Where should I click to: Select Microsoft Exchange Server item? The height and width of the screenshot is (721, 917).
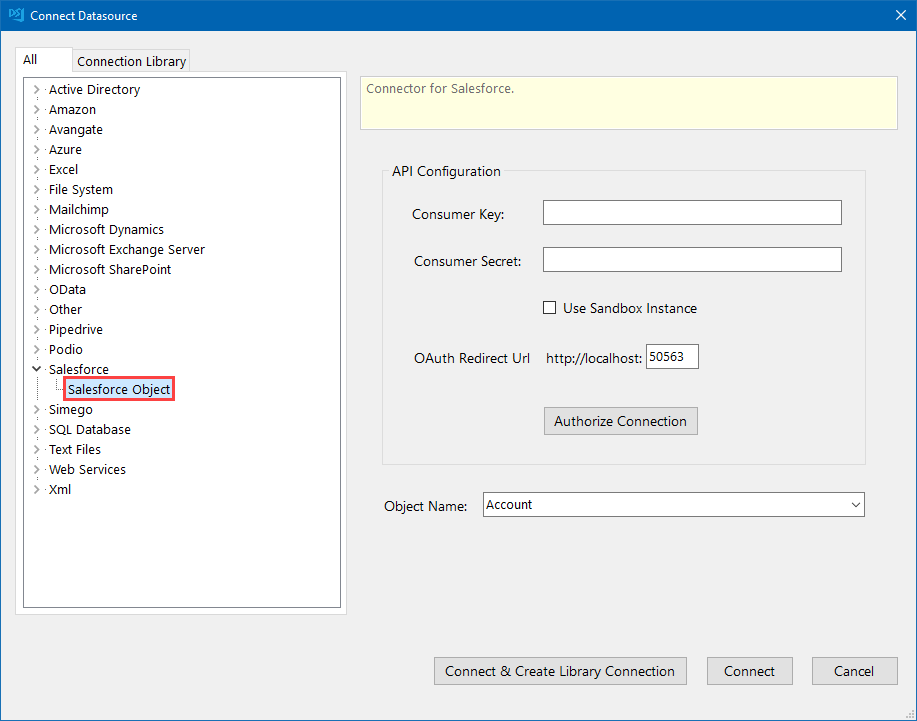(x=127, y=250)
